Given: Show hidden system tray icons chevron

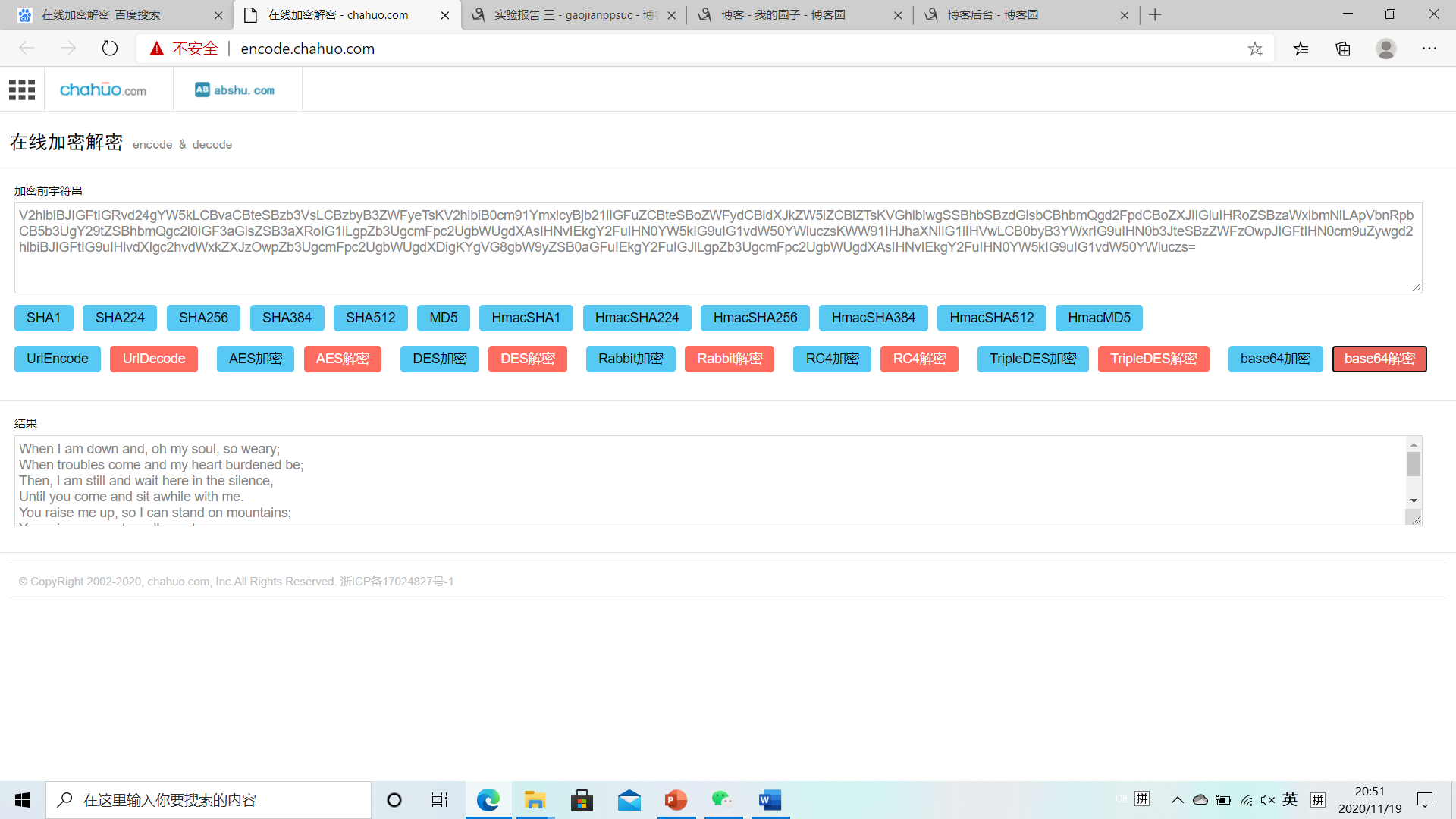Looking at the screenshot, I should point(1177,800).
